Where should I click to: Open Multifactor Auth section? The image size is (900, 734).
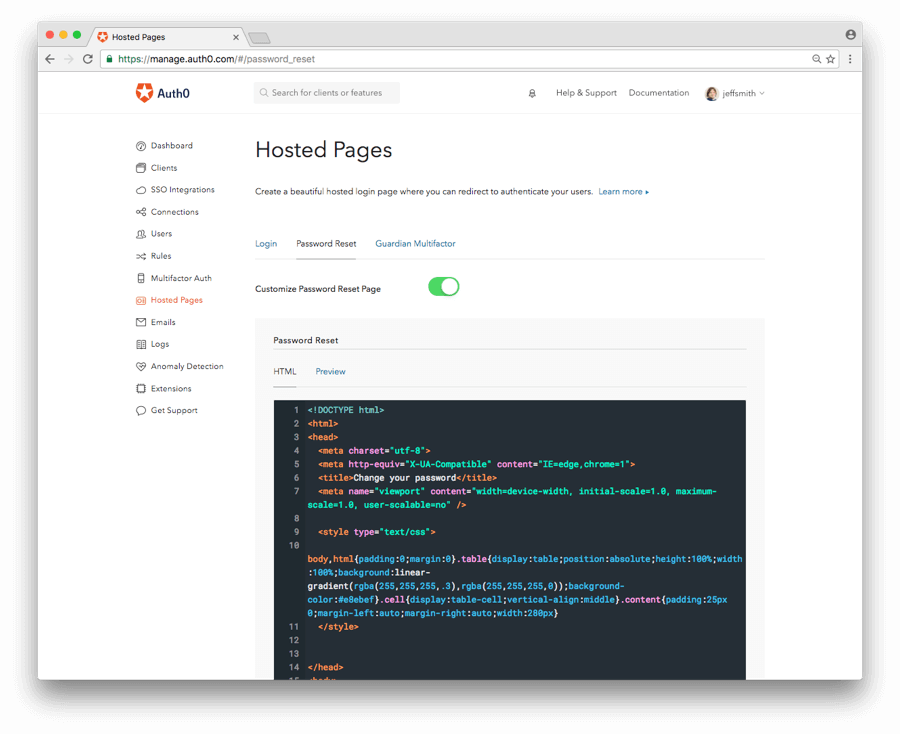point(181,278)
